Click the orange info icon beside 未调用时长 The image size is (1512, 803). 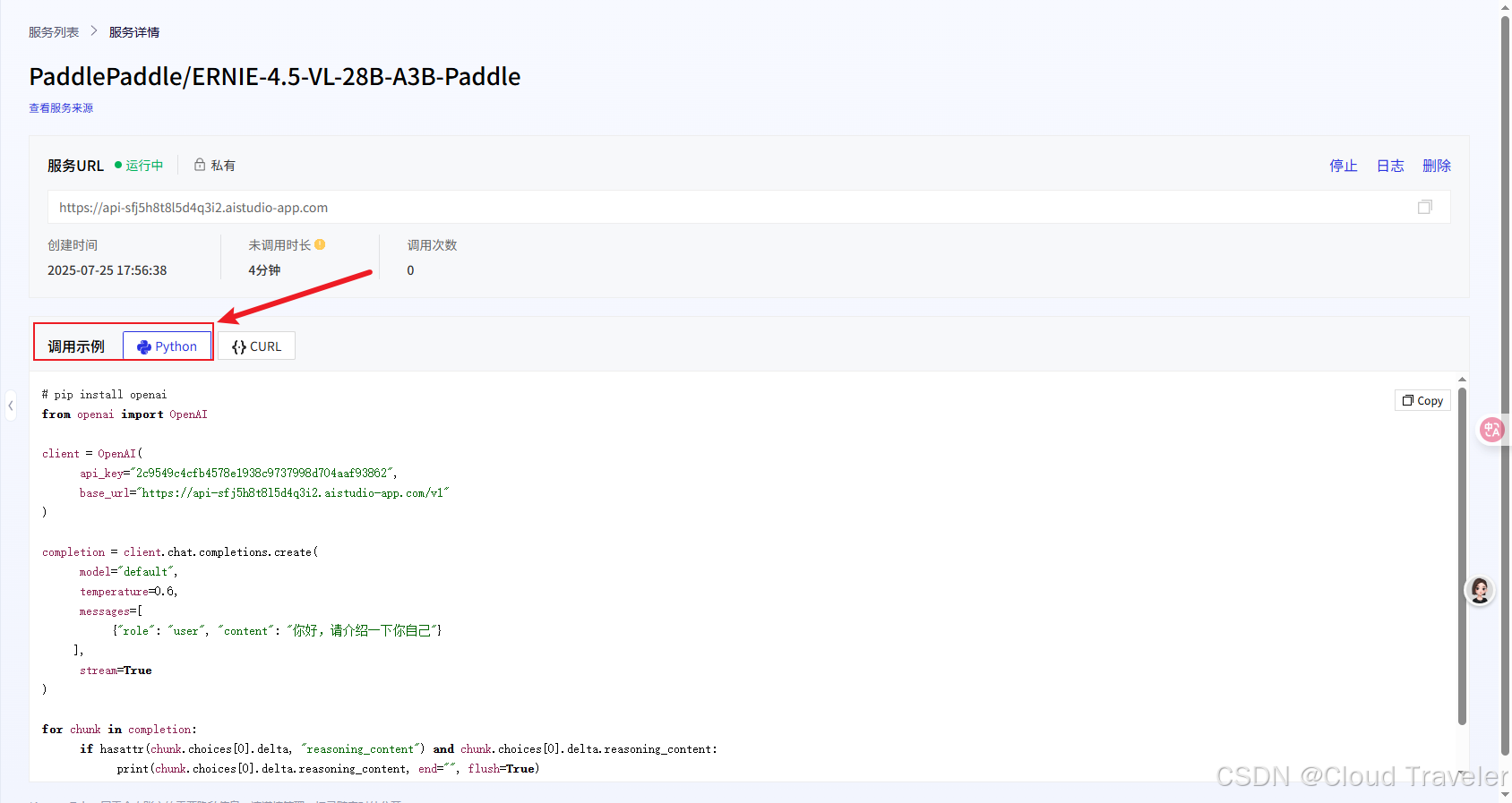click(320, 244)
